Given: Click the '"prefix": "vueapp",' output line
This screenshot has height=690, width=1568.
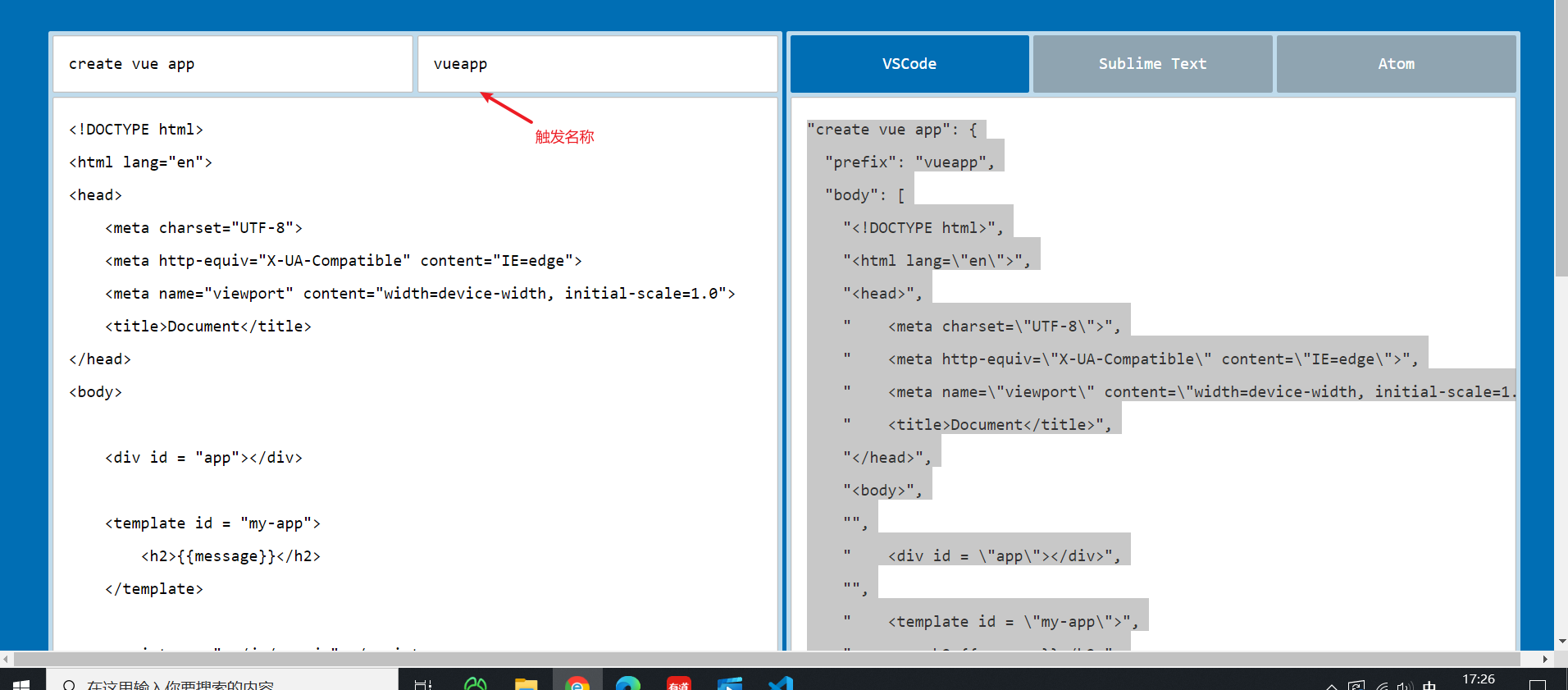Looking at the screenshot, I should click(909, 162).
